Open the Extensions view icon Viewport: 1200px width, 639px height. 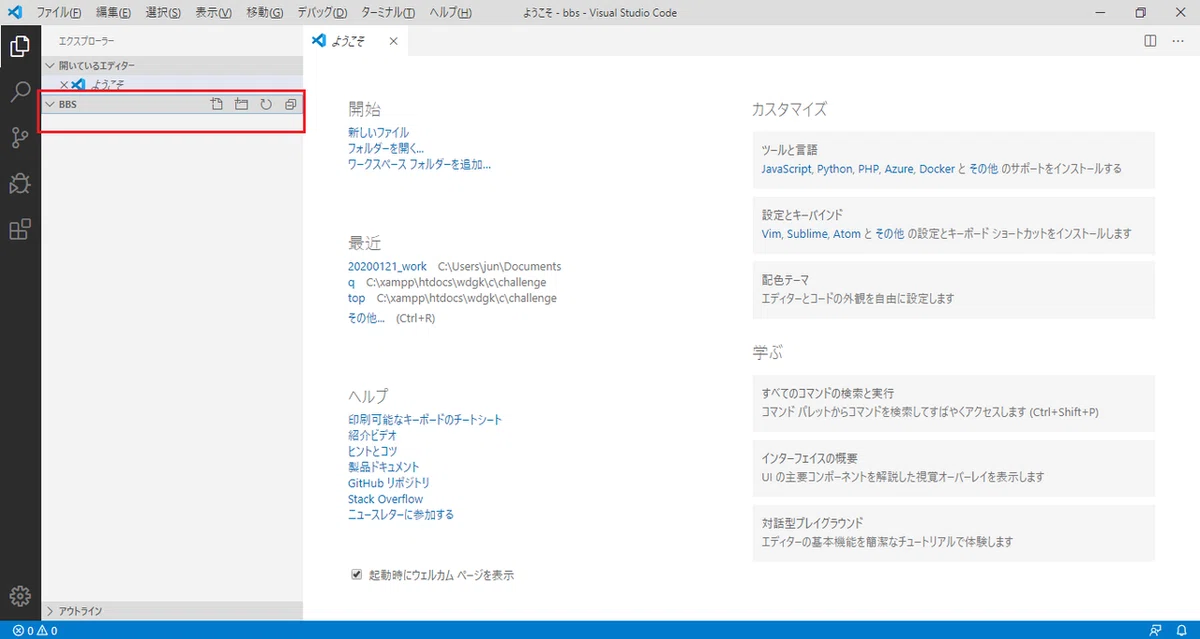[19, 230]
